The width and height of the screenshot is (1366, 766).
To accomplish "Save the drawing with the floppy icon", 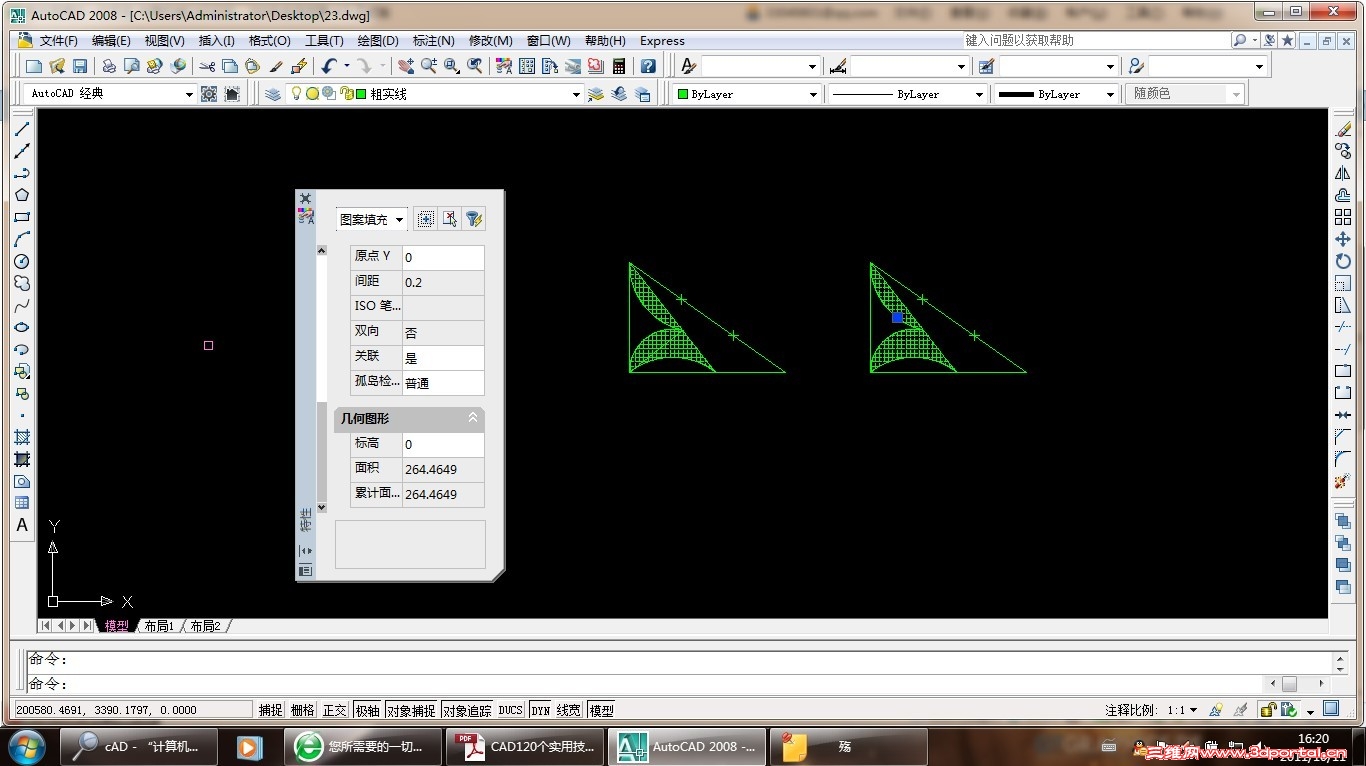I will pos(80,66).
